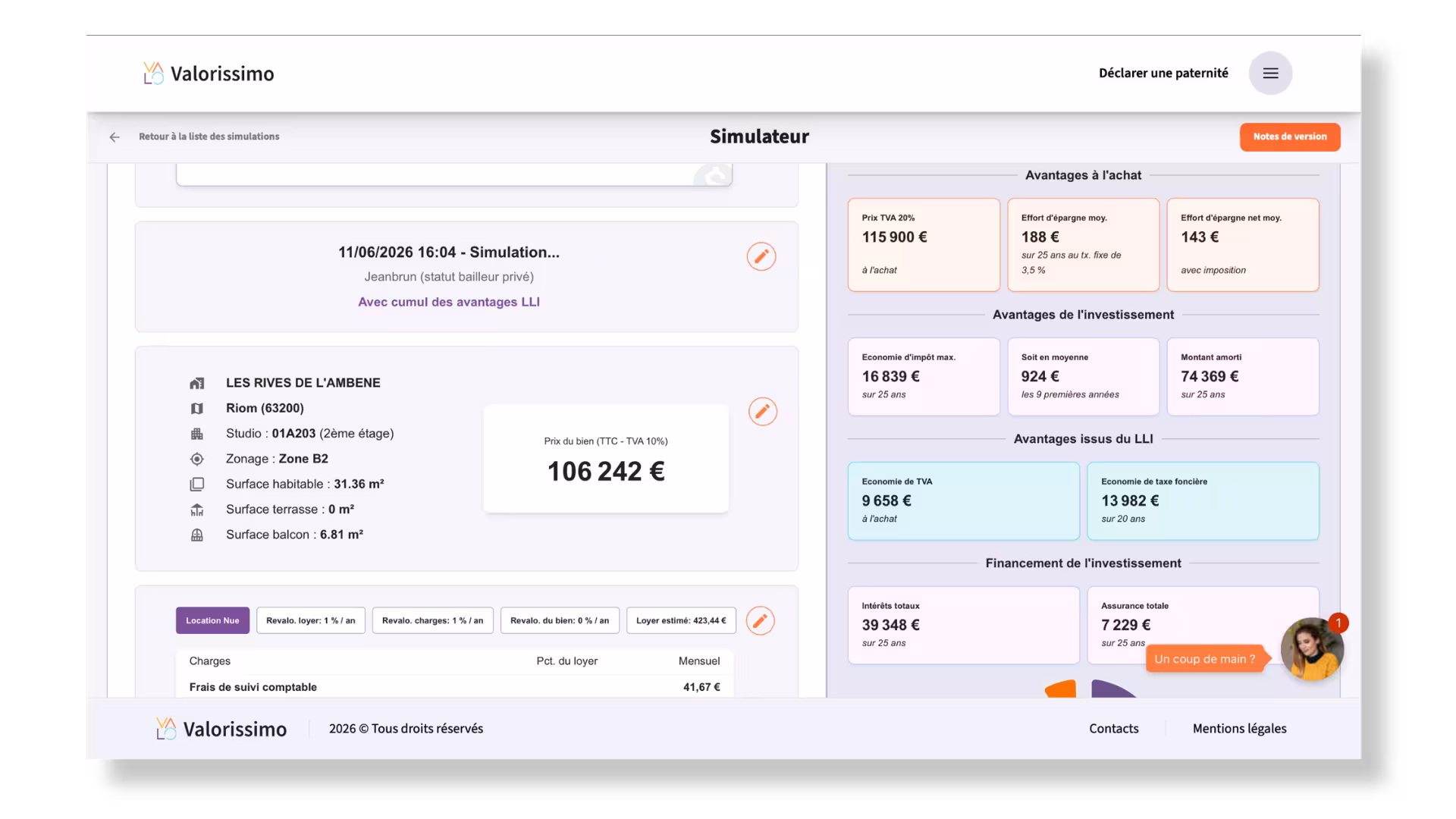Screen dimensions: 1456x819
Task: Click the Effort d'épargne net moy. card
Action: pos(1243,245)
